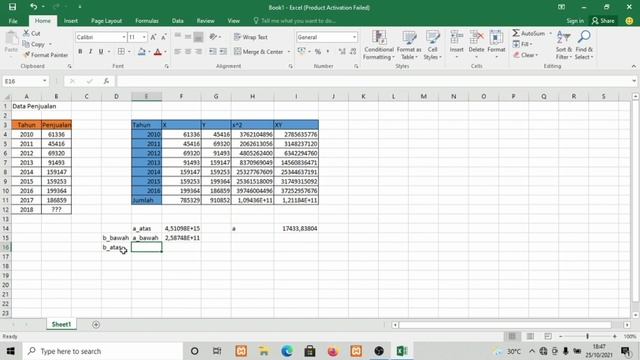
Task: Click the Fill command in Editing group
Action: click(522, 44)
